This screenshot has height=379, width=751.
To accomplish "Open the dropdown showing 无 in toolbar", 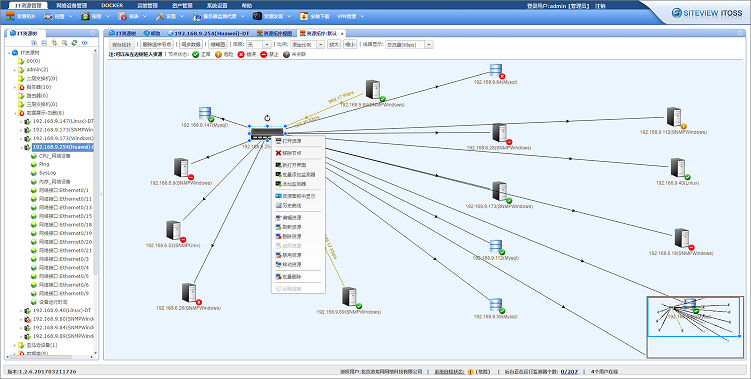I will coord(259,45).
